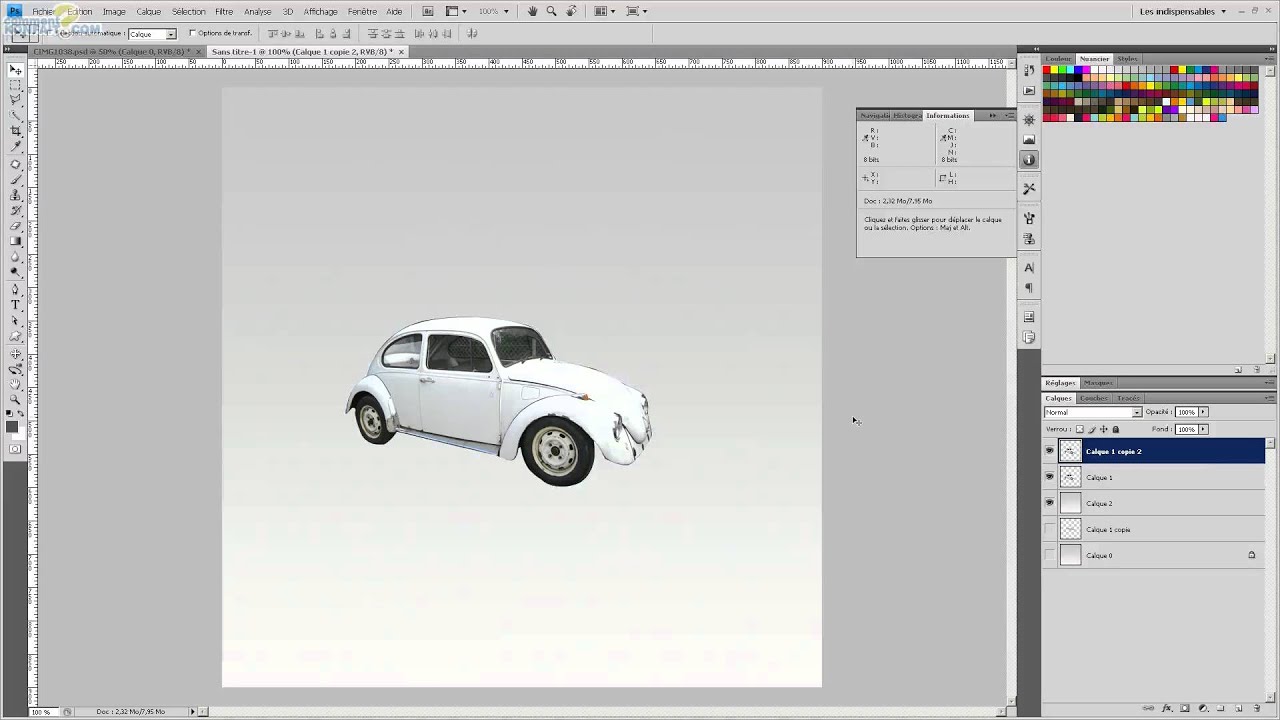Click the foreground color swatch
The width and height of the screenshot is (1280, 720).
click(12, 427)
